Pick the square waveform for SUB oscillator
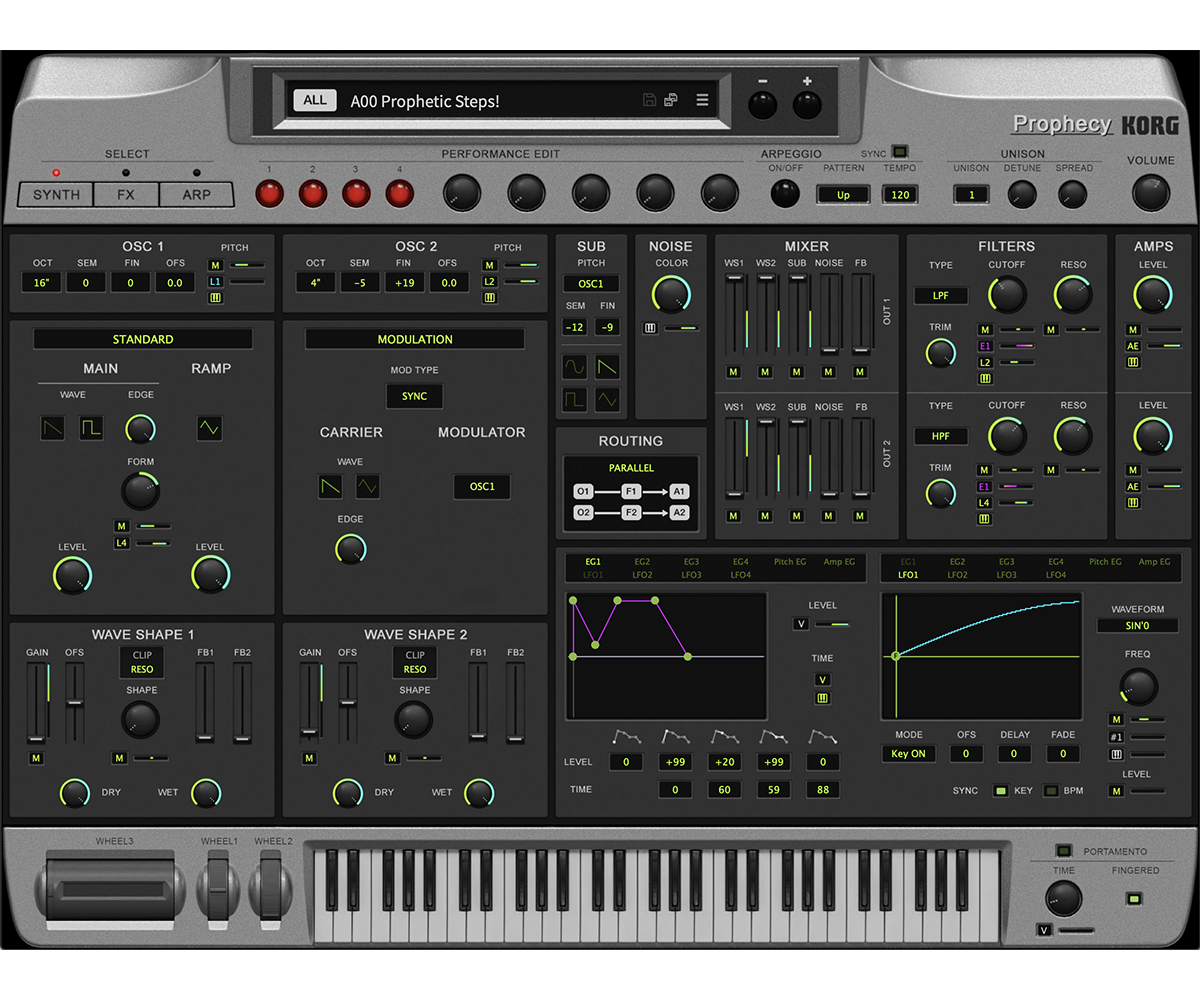 pos(575,400)
